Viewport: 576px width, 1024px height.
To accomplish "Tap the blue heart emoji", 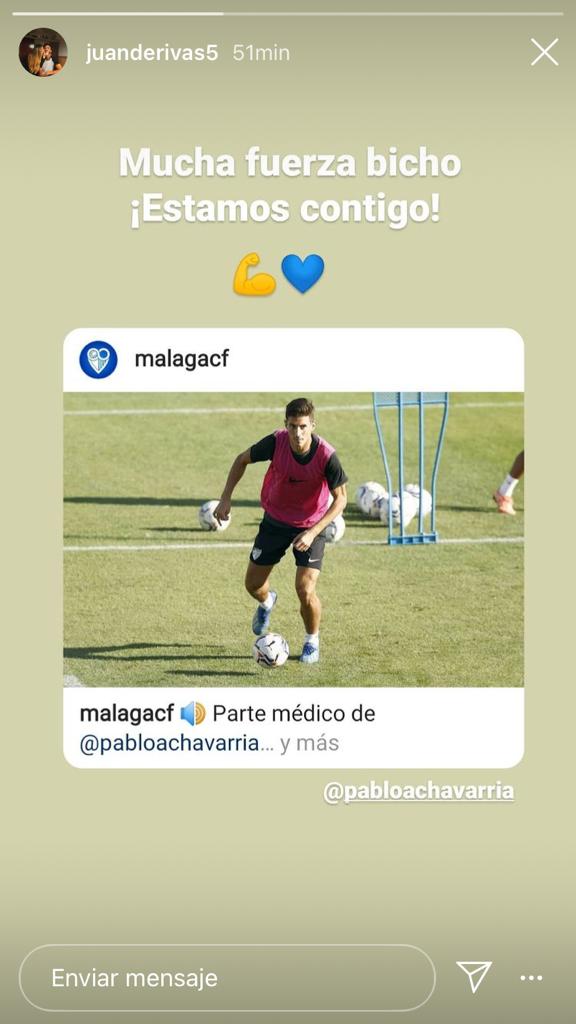I will coord(302,274).
